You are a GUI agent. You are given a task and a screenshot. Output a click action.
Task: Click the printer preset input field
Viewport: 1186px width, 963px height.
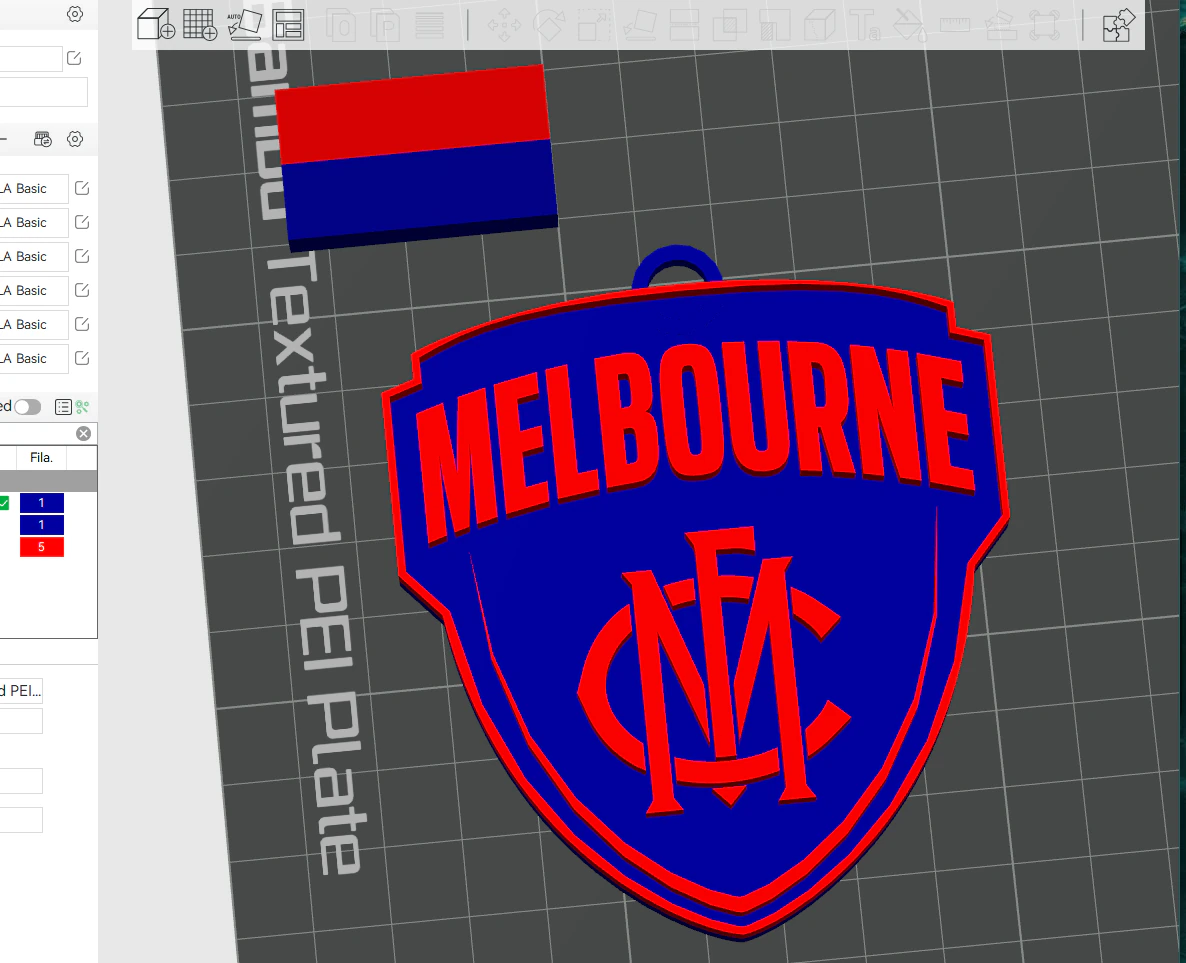click(x=31, y=58)
